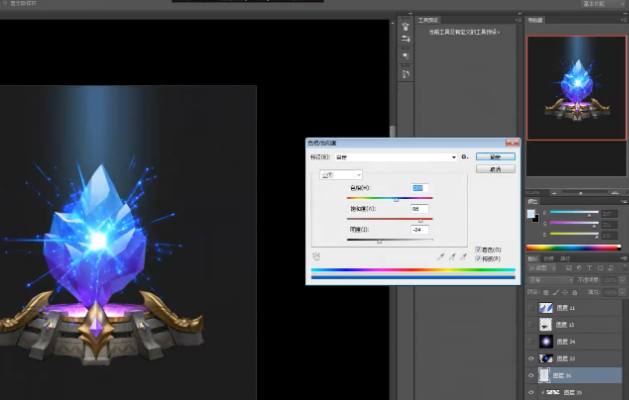Toggle the Colorize checkbox
629x400 pixels.
point(478,250)
